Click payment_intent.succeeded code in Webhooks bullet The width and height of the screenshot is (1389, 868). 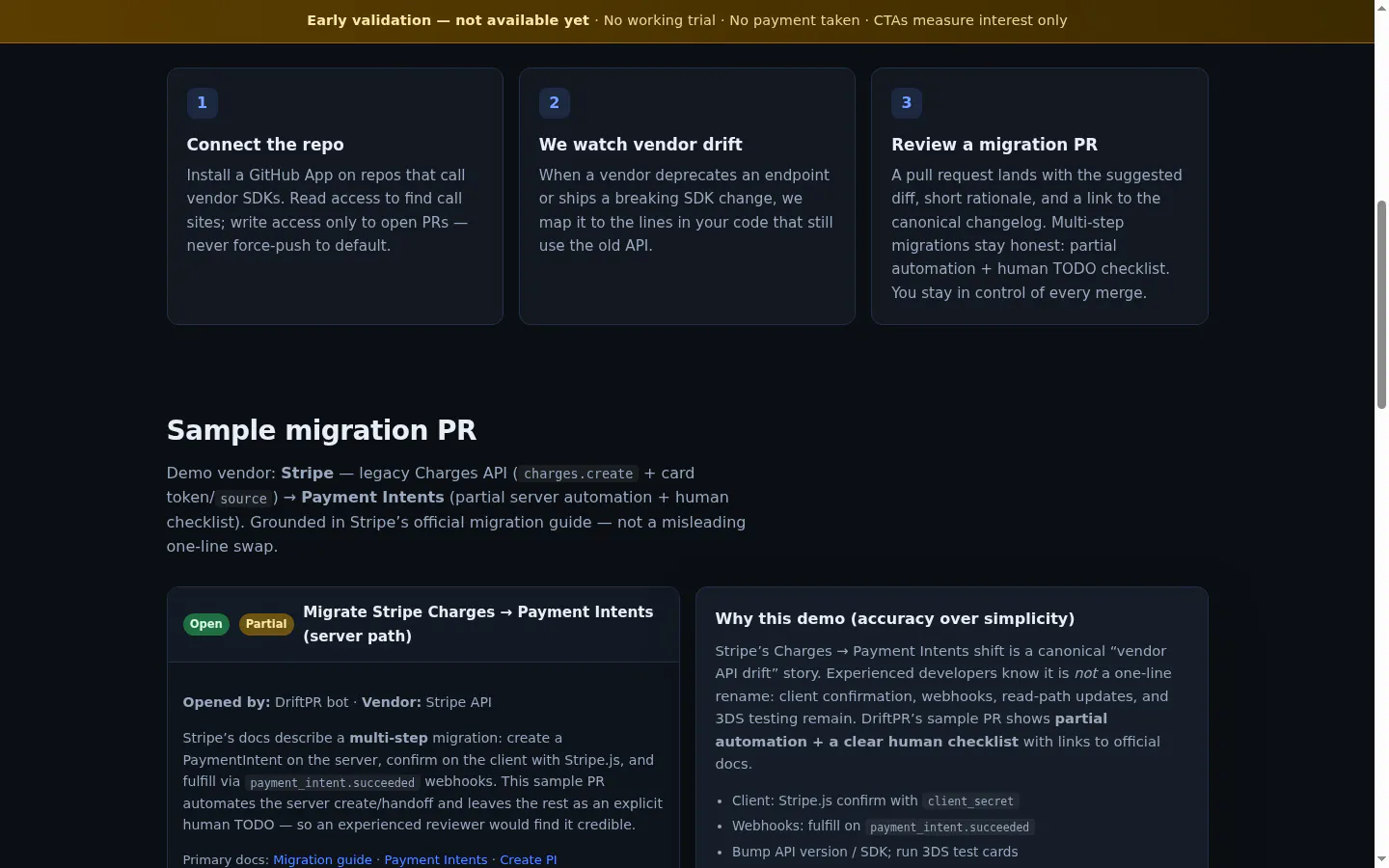click(949, 827)
